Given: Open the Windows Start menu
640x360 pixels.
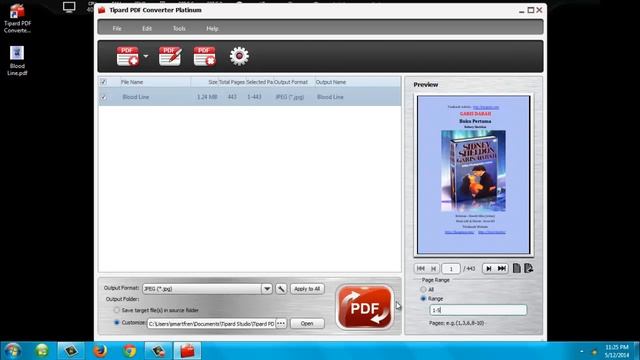Looking at the screenshot, I should (x=13, y=351).
